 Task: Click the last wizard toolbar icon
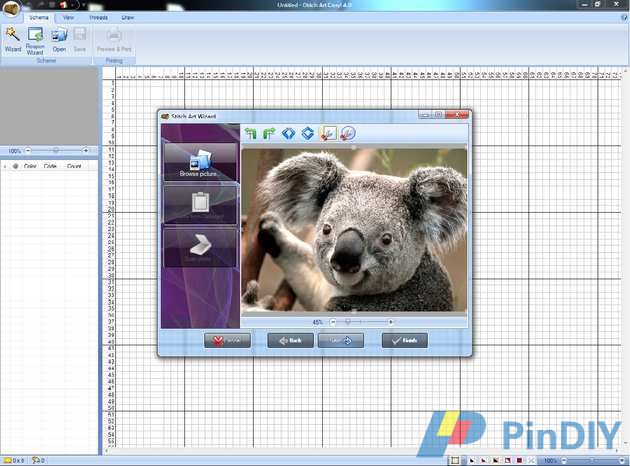[x=346, y=133]
